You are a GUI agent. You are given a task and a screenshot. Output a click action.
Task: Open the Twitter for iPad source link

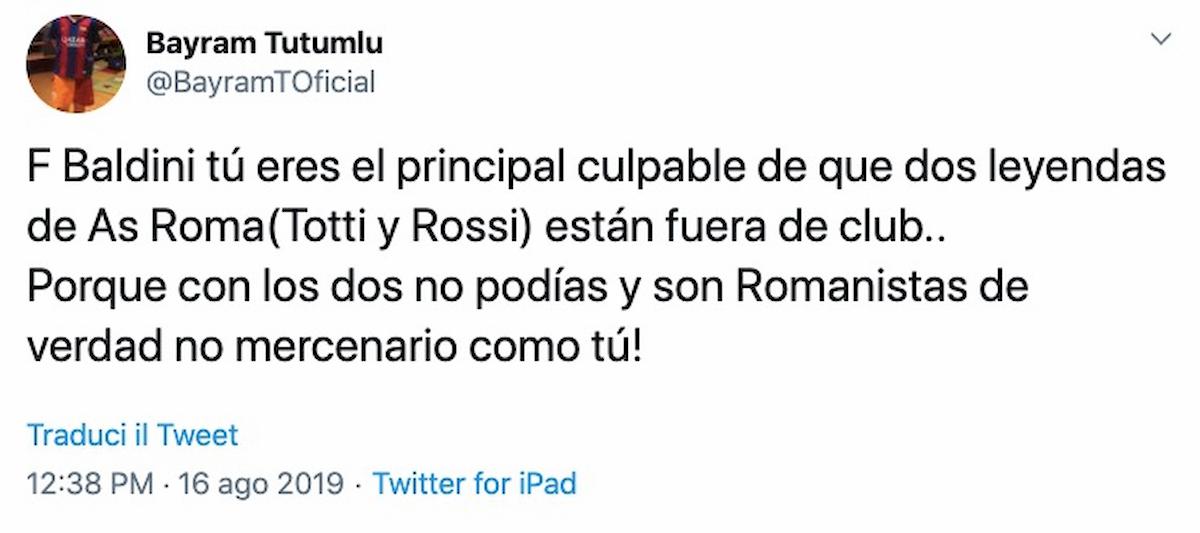pyautogui.click(x=474, y=485)
